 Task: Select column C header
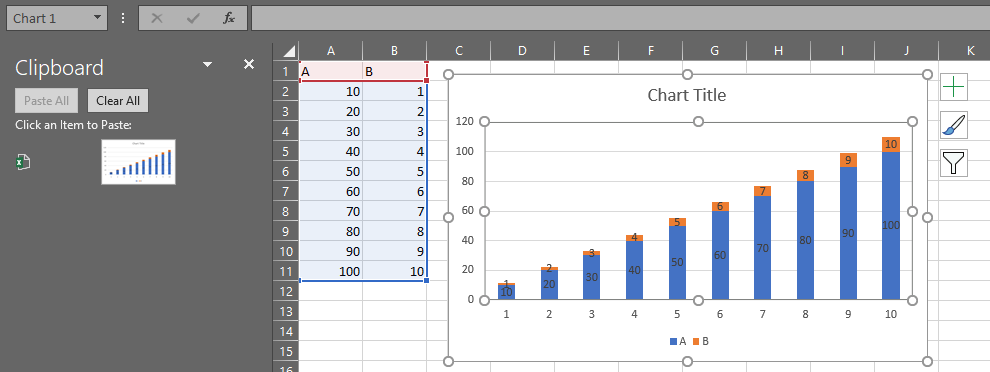[x=459, y=51]
